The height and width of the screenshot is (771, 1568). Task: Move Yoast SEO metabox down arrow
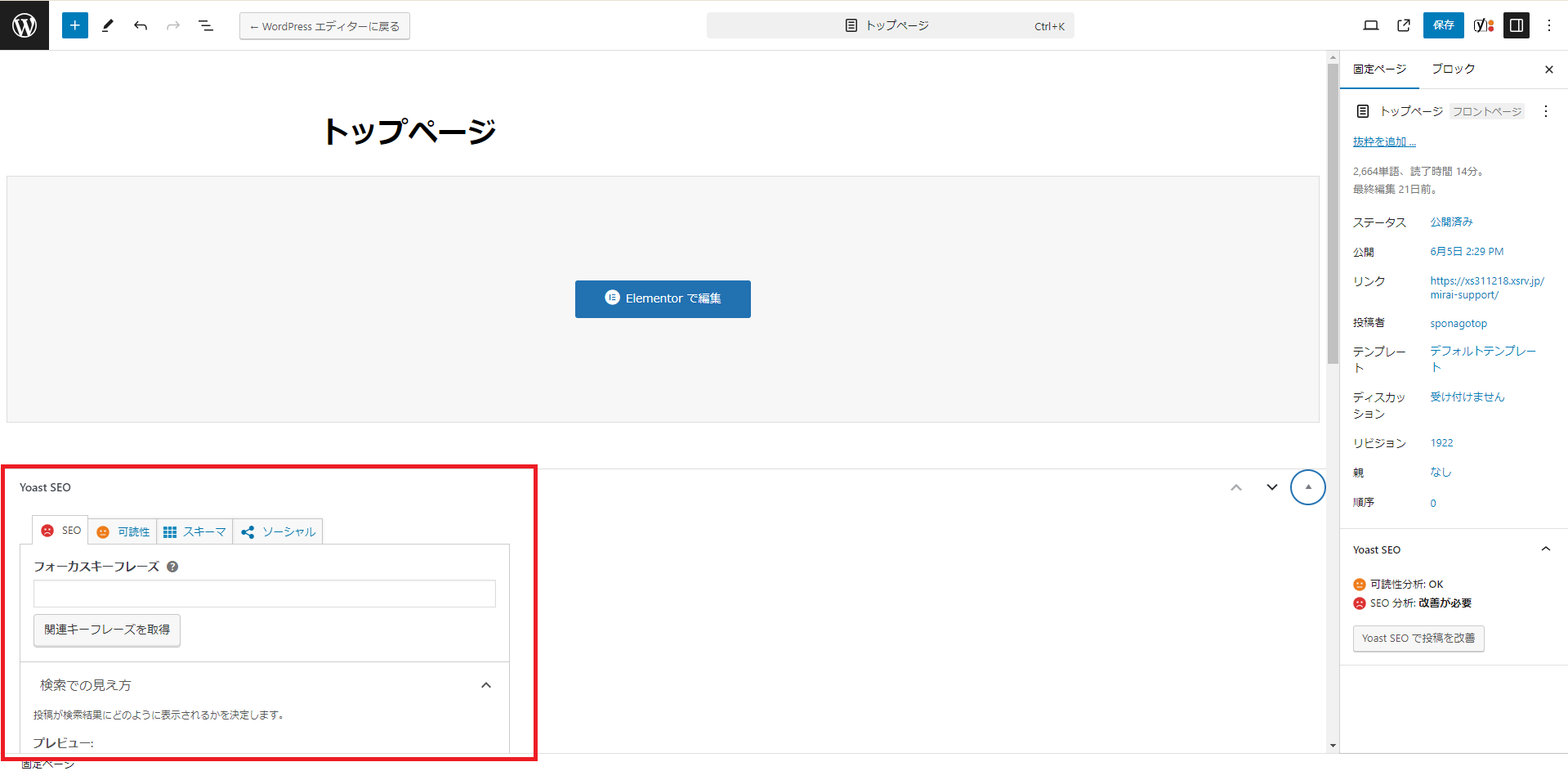click(1271, 487)
